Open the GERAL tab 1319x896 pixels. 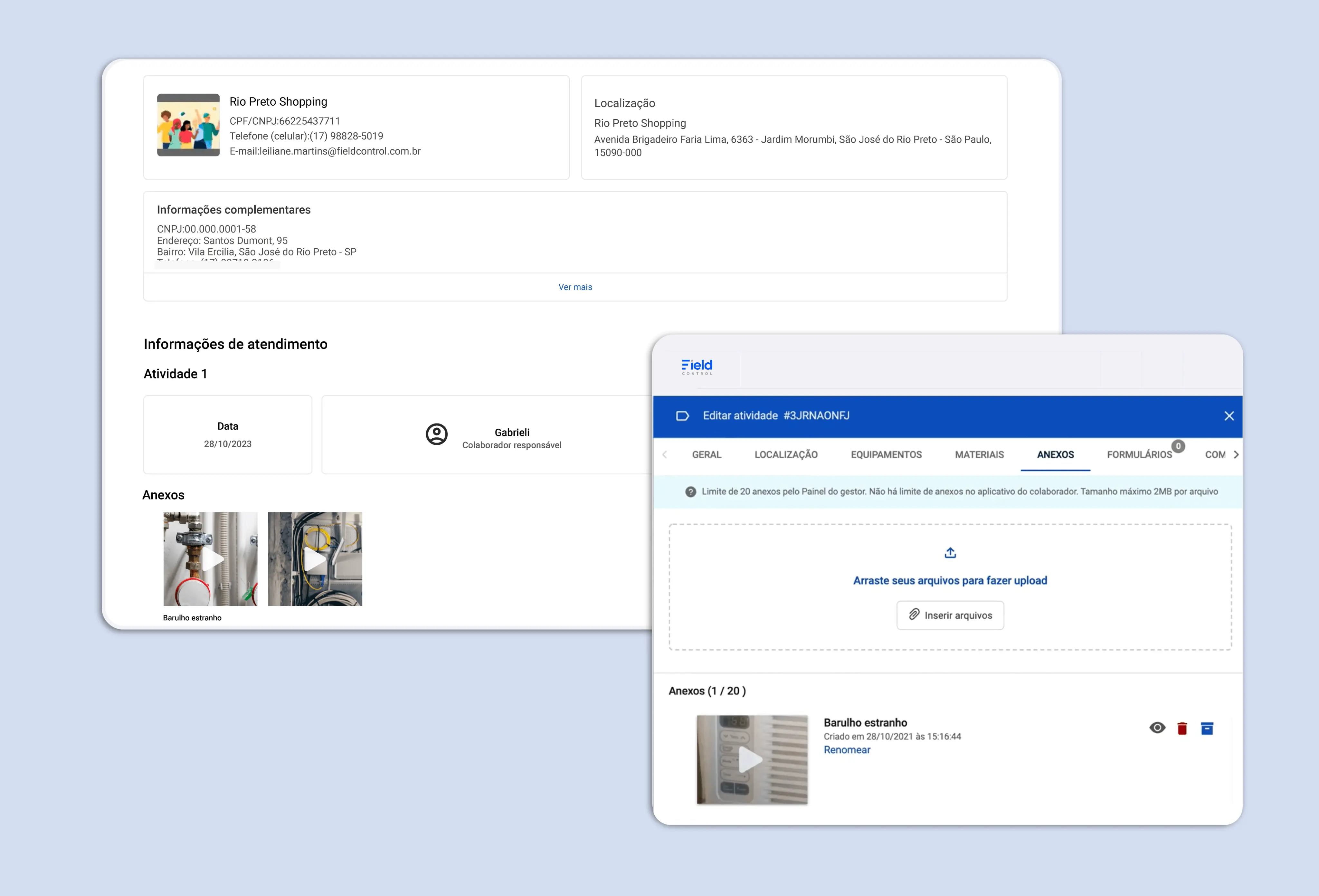coord(707,455)
